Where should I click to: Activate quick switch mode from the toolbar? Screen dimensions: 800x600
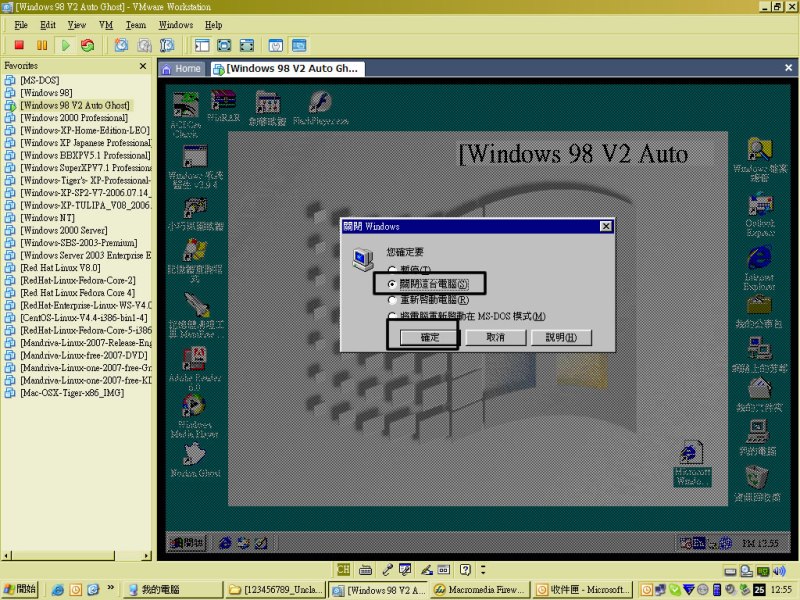click(x=224, y=45)
